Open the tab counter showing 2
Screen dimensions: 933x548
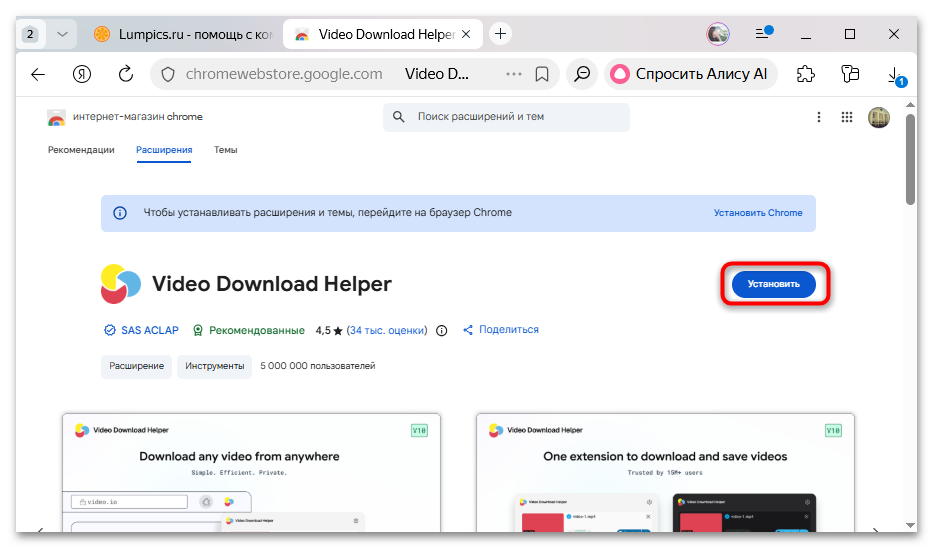click(x=30, y=34)
